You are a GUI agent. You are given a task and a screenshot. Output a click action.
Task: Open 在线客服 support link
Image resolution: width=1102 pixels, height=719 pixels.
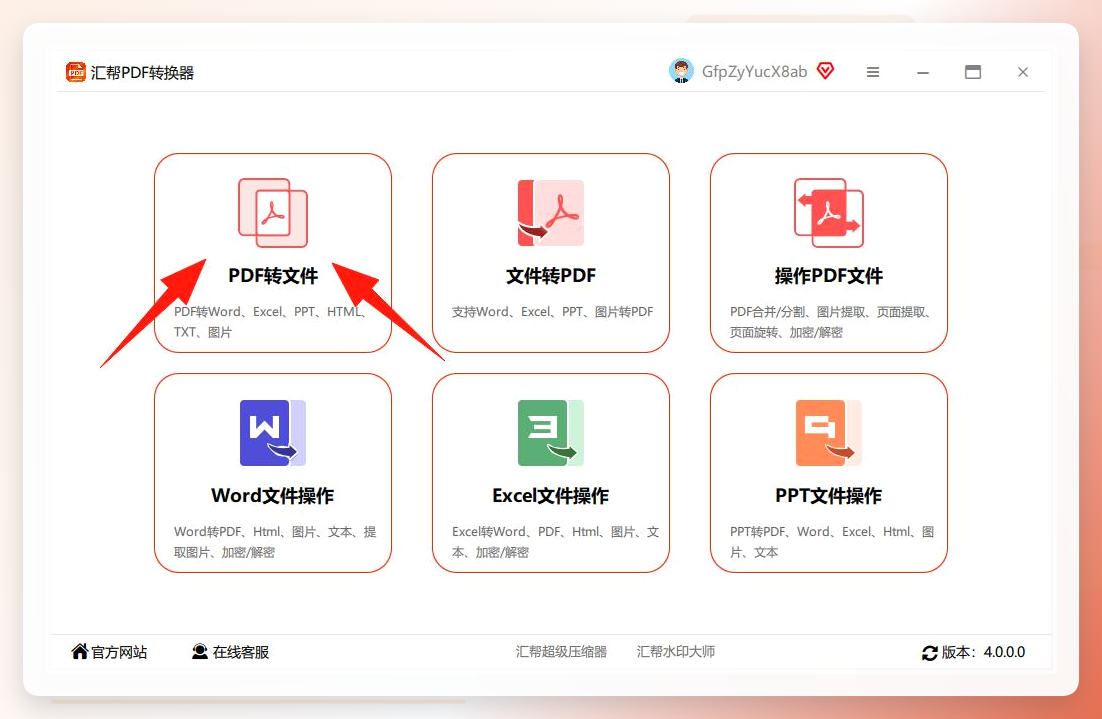[x=240, y=652]
